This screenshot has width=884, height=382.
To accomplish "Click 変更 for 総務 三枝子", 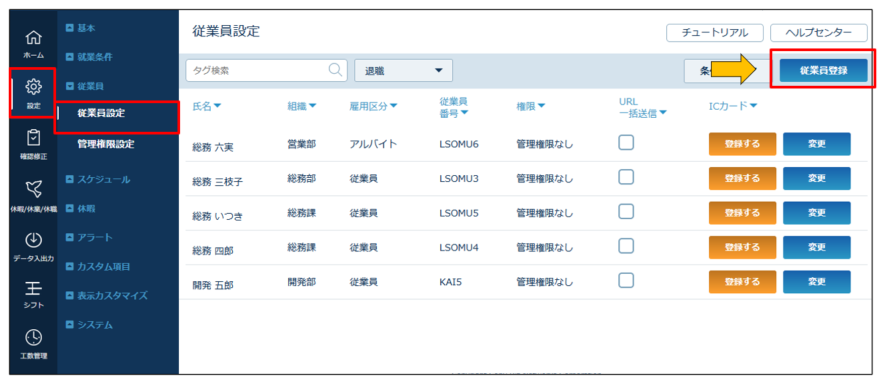I will coord(816,178).
